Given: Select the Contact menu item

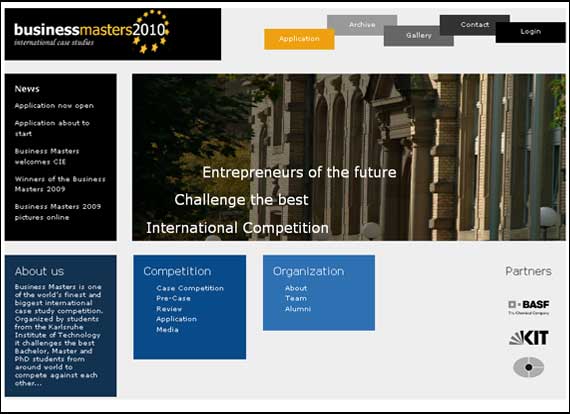Looking at the screenshot, I should pos(475,25).
